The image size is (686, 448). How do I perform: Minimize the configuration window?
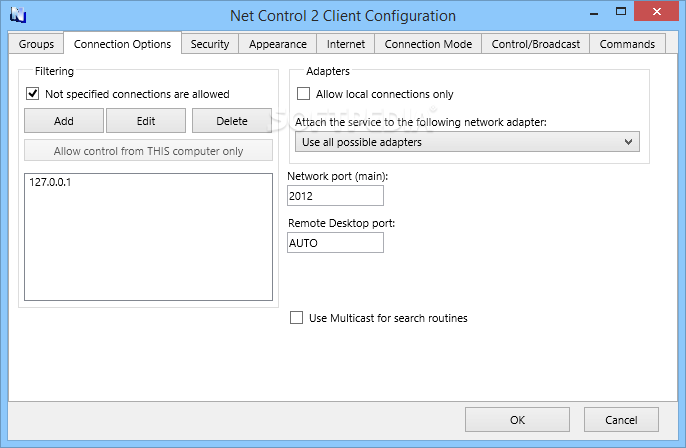(x=594, y=14)
